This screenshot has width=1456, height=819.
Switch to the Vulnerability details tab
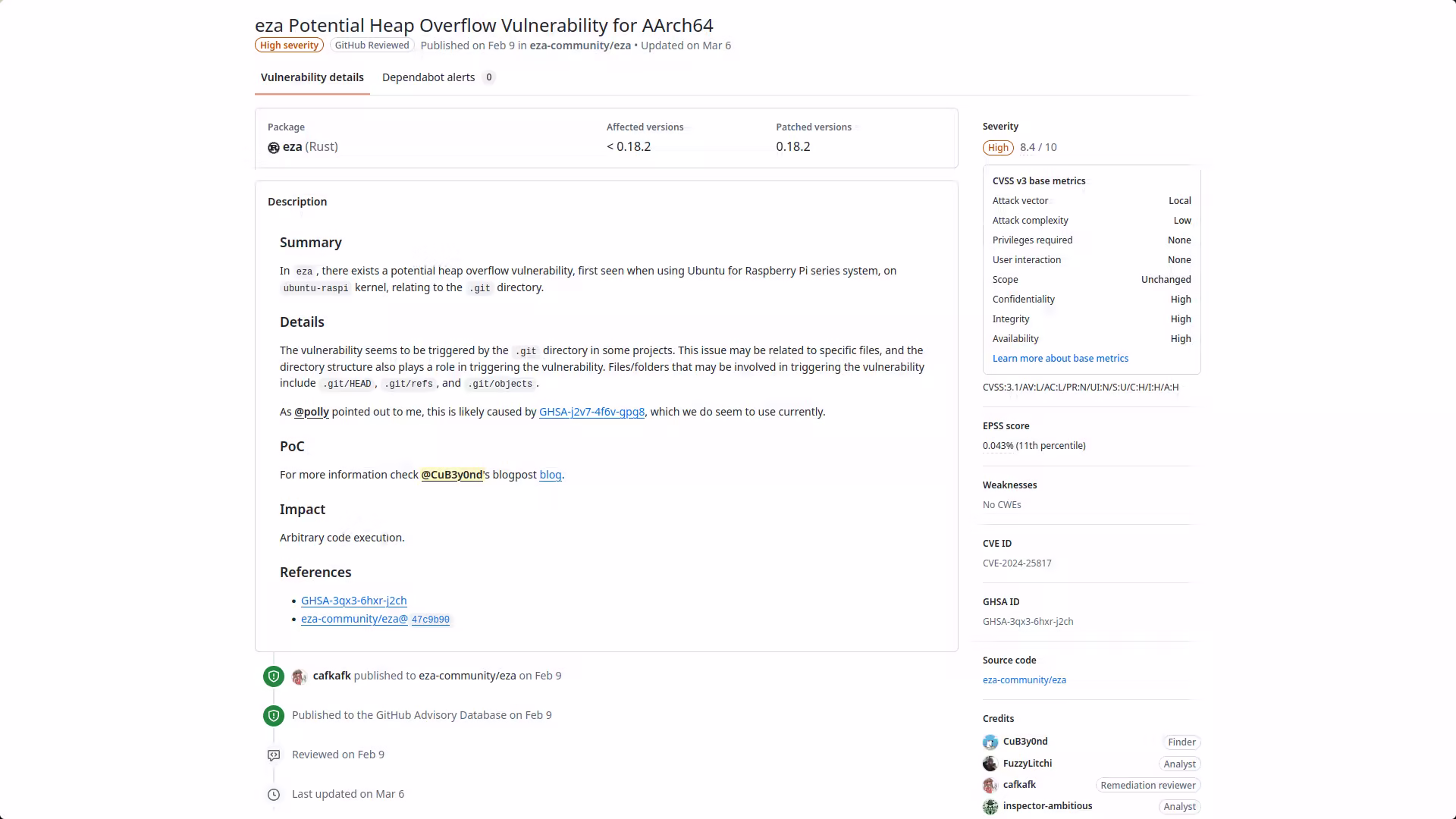(x=312, y=77)
